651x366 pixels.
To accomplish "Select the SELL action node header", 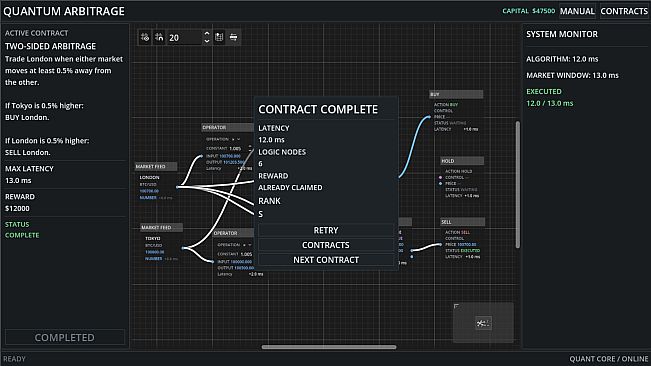I will 462,222.
